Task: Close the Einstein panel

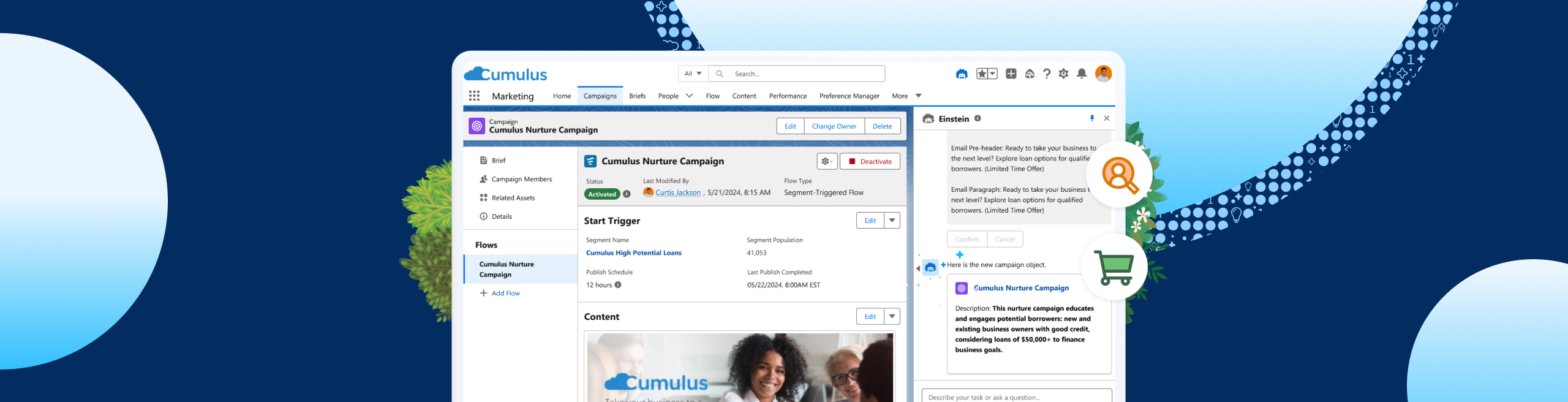Action: (x=1107, y=118)
